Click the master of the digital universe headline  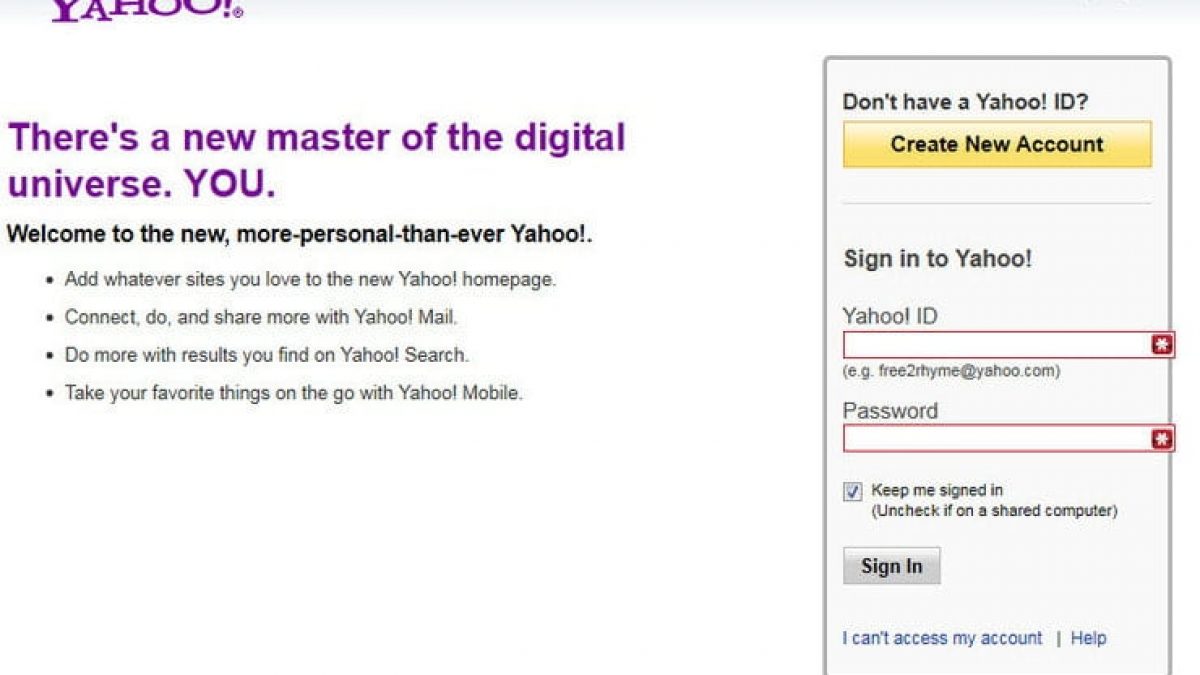pyautogui.click(x=316, y=160)
